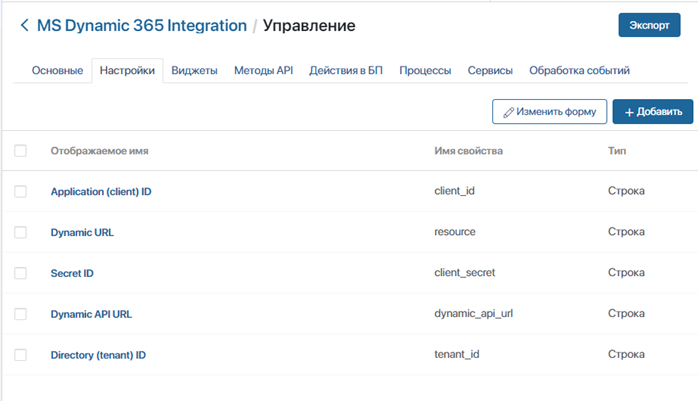
Task: Tick the Secret ID row checkbox
Action: [x=20, y=273]
